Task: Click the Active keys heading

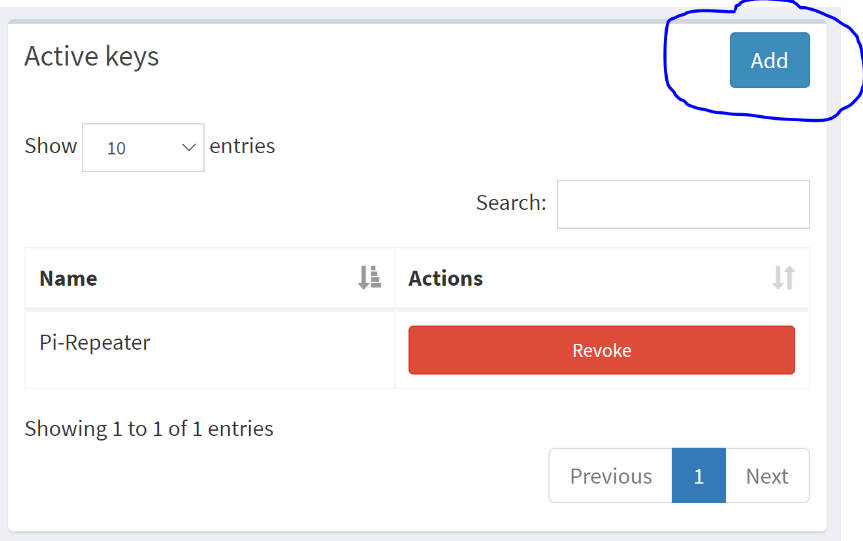Action: coord(91,57)
